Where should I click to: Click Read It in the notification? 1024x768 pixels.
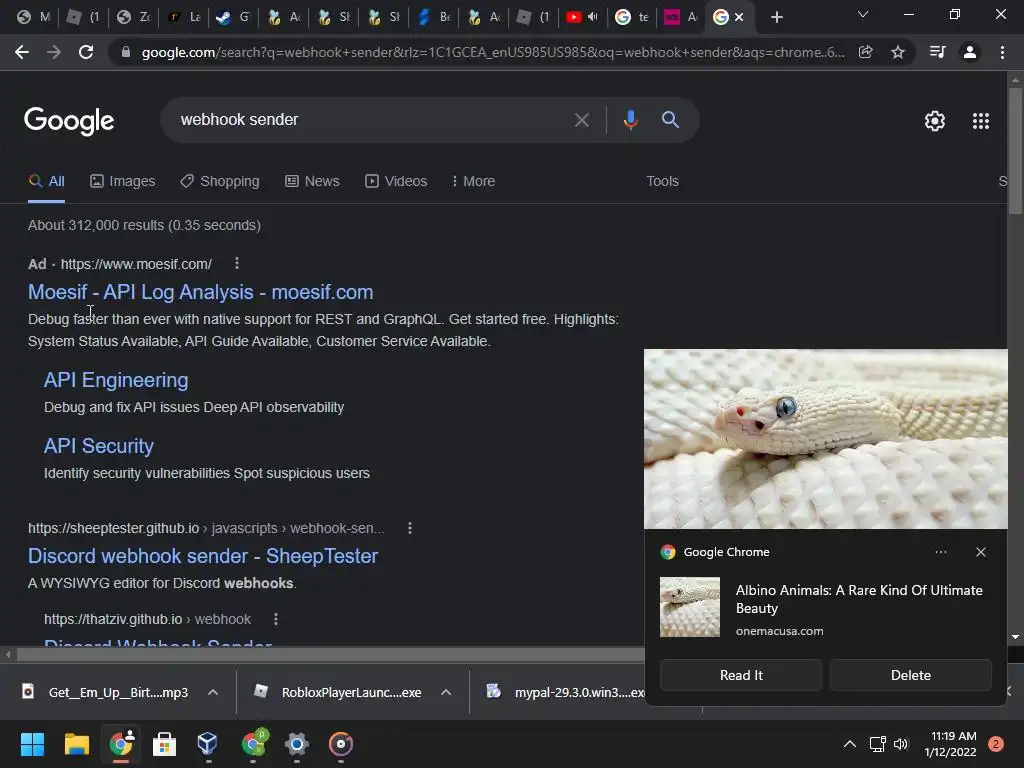point(741,675)
